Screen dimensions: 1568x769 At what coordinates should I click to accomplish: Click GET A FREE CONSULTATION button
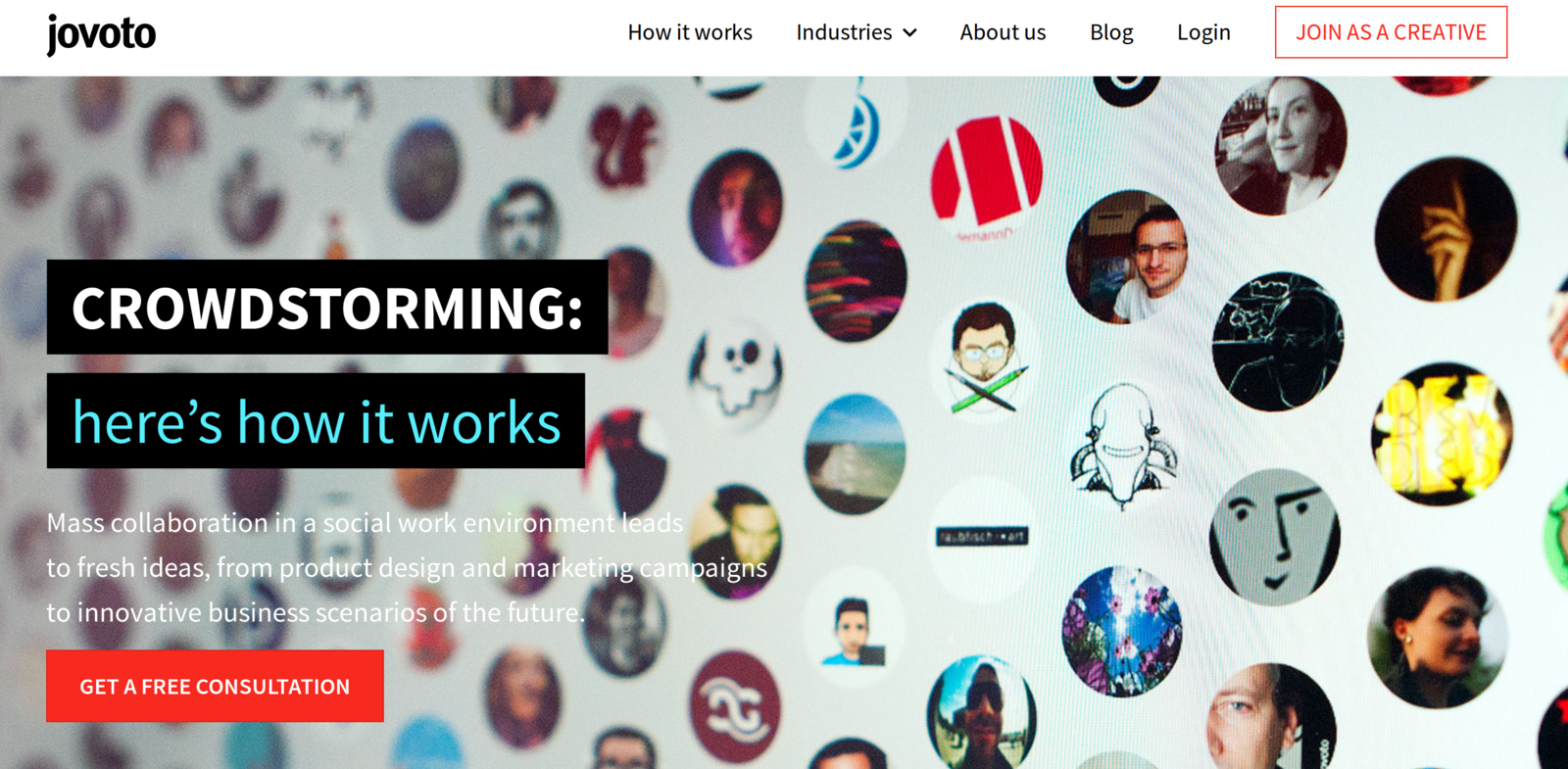[x=215, y=686]
